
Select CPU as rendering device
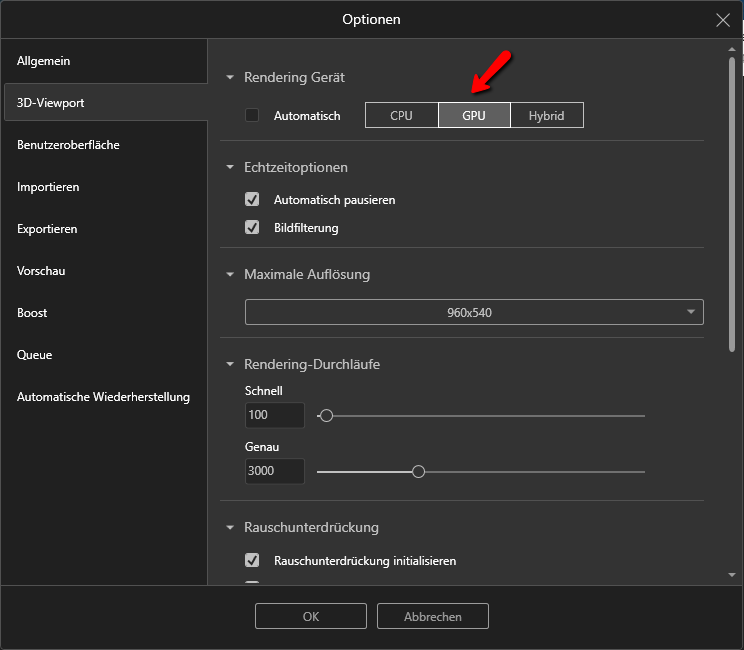tap(401, 116)
